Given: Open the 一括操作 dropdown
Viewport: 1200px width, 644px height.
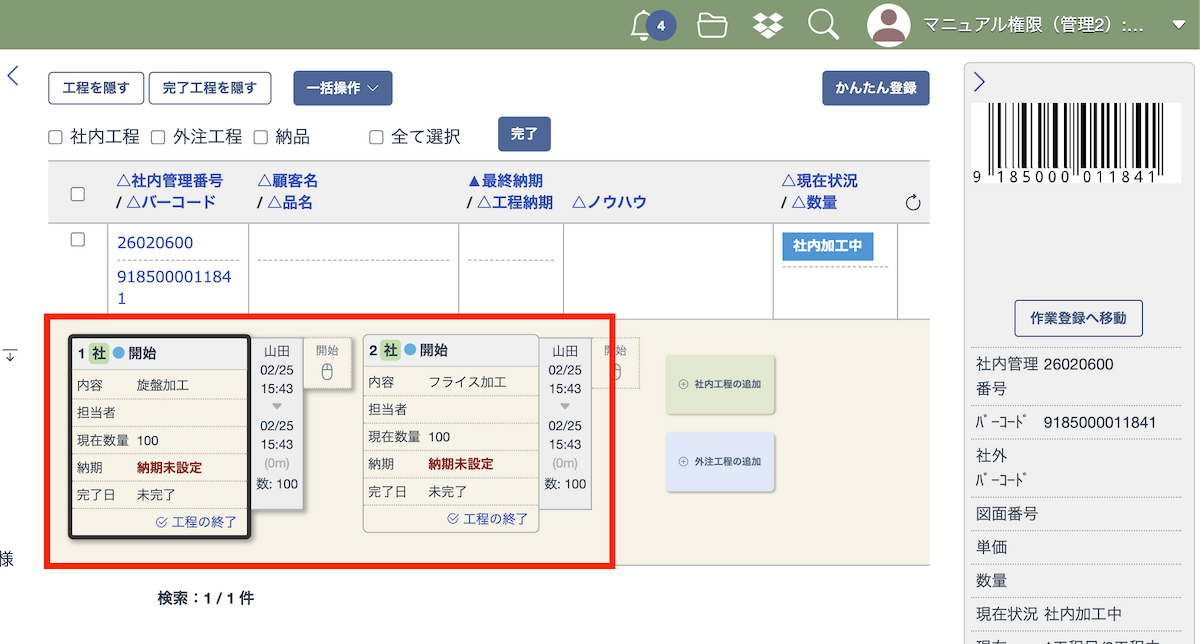Looking at the screenshot, I should [x=342, y=88].
